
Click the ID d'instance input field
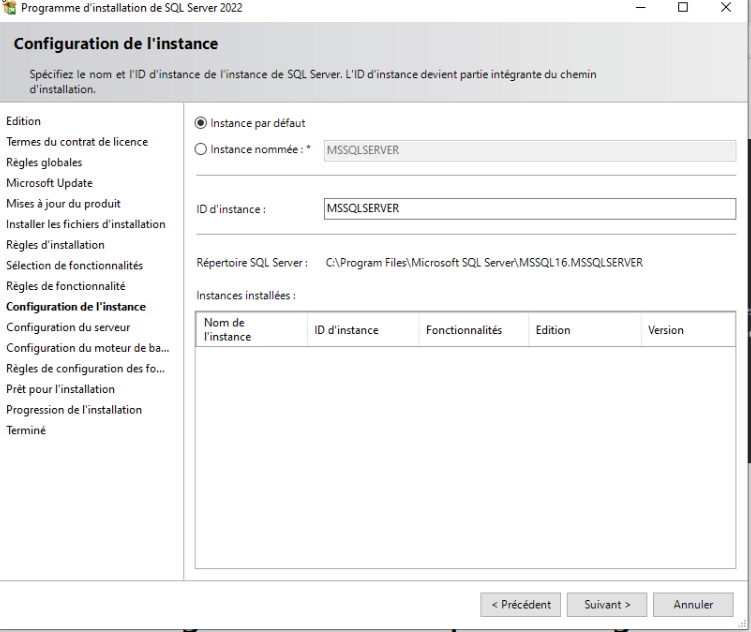530,209
